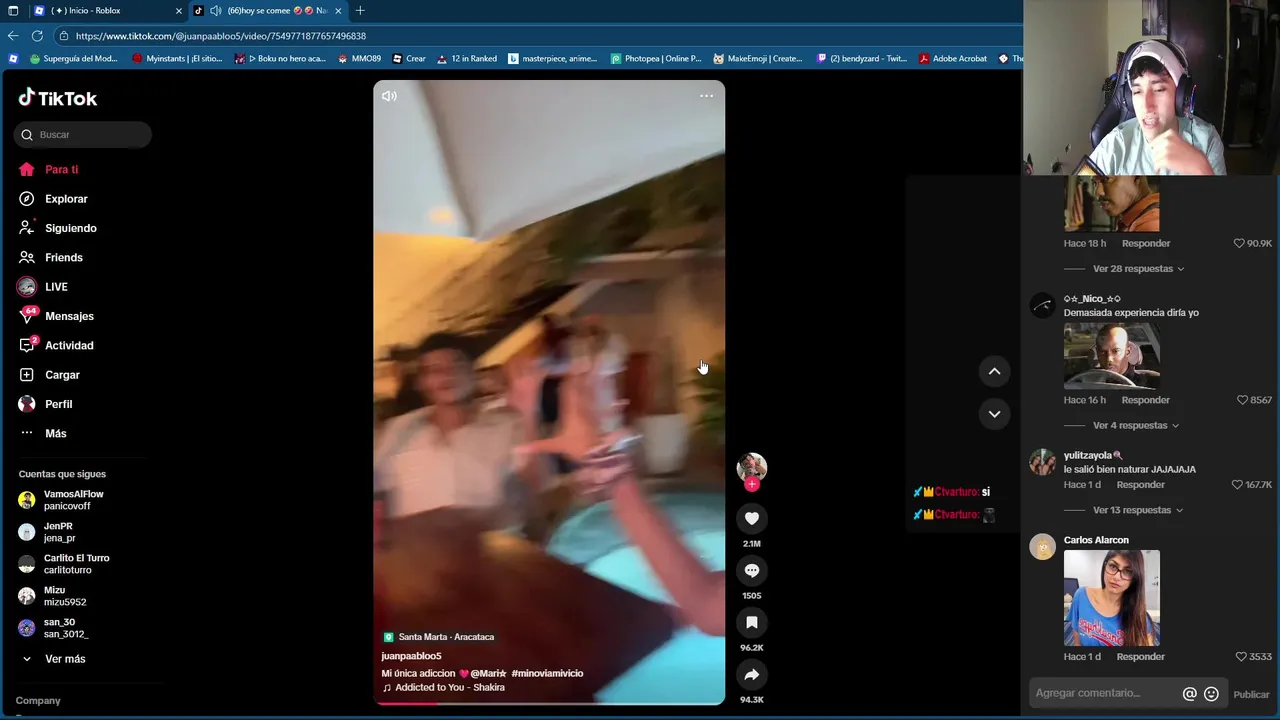Expand Ver 28 respuestas replies
The height and width of the screenshot is (720, 1280).
[1138, 269]
